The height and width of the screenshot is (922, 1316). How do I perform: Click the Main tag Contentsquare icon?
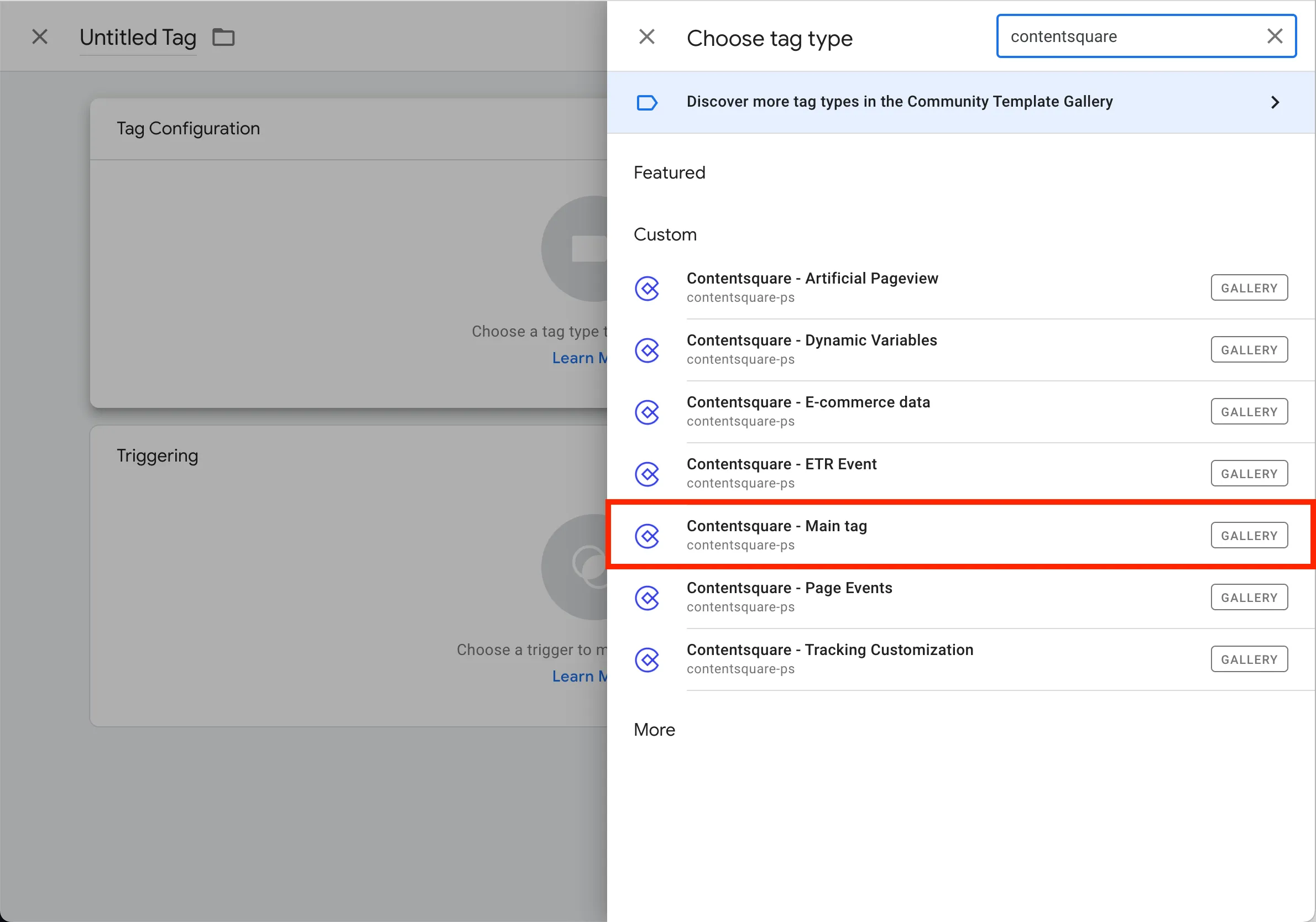tap(647, 536)
